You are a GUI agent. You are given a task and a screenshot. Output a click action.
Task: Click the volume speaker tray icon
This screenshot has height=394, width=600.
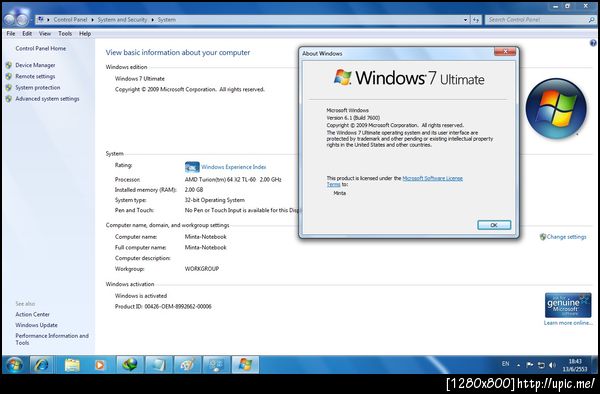(552, 365)
